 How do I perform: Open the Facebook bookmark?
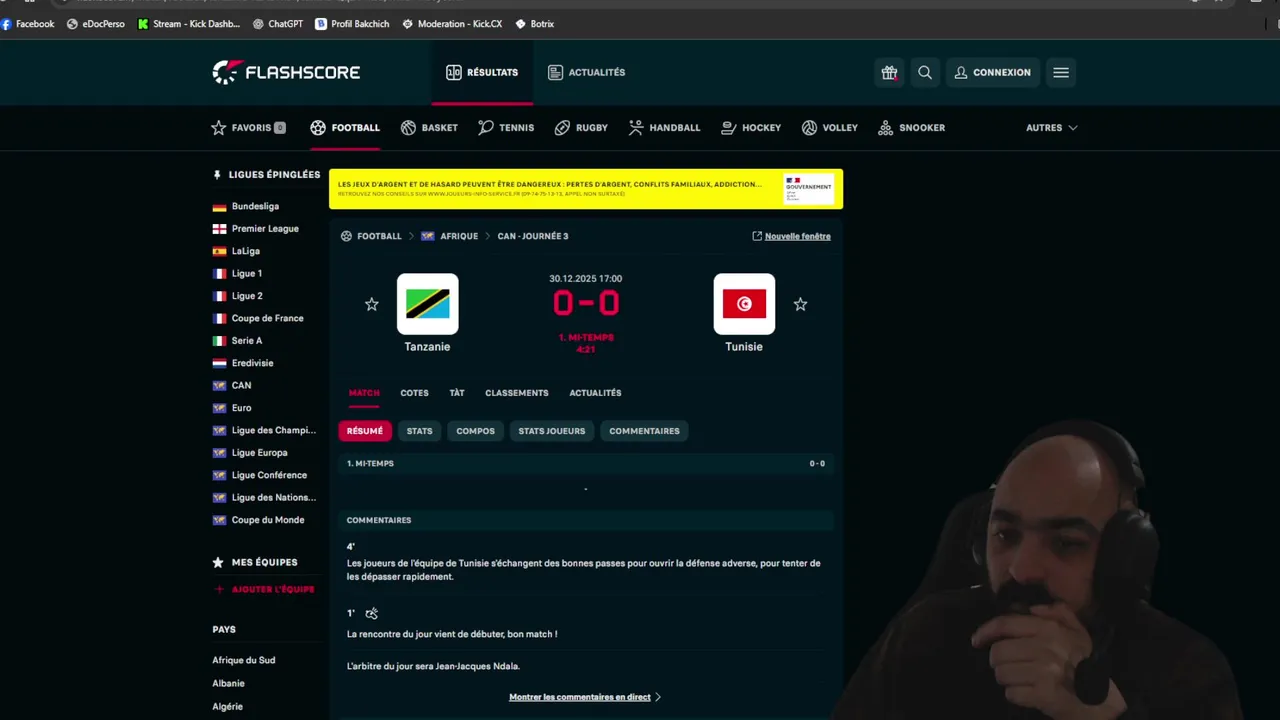(28, 24)
